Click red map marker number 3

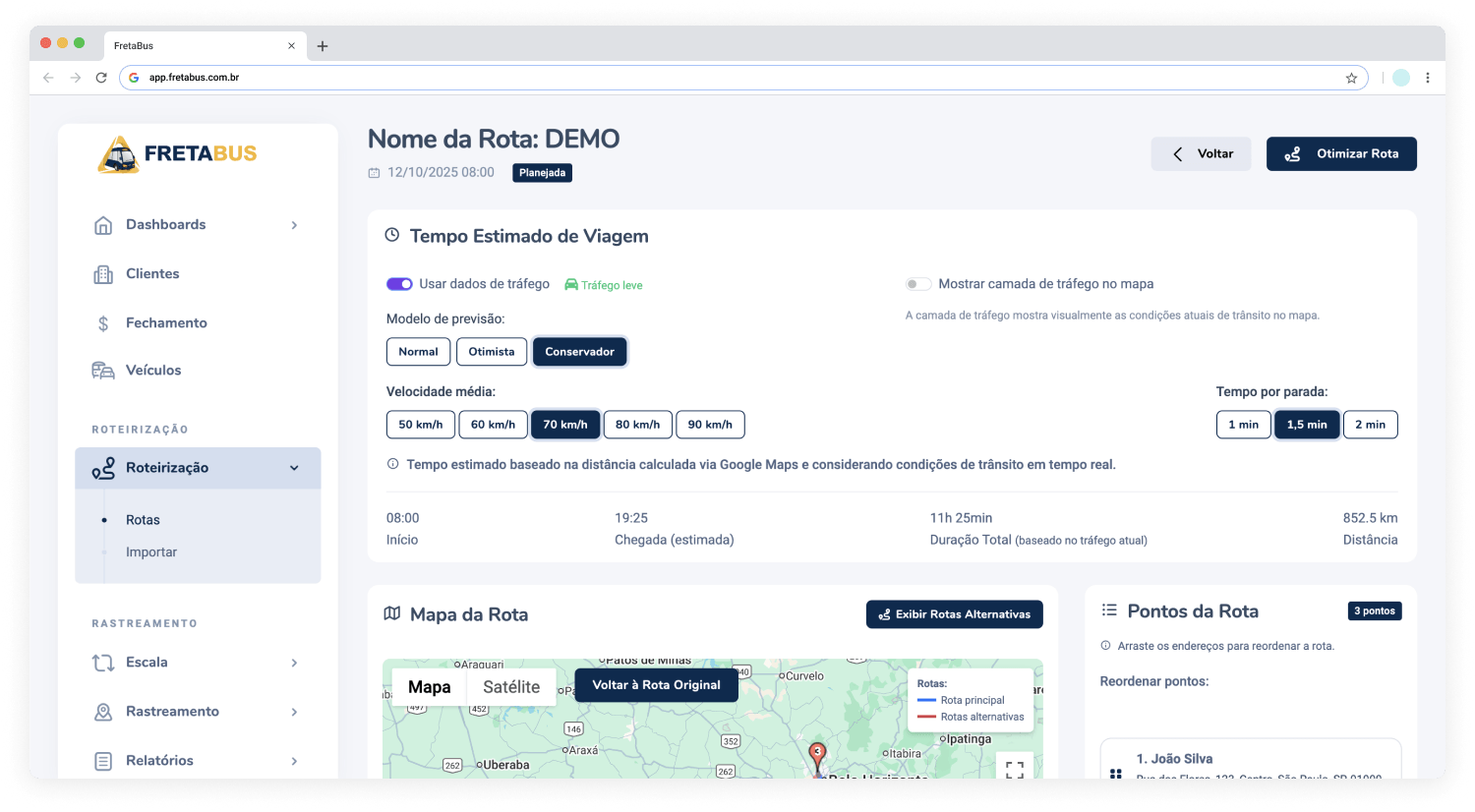817,753
